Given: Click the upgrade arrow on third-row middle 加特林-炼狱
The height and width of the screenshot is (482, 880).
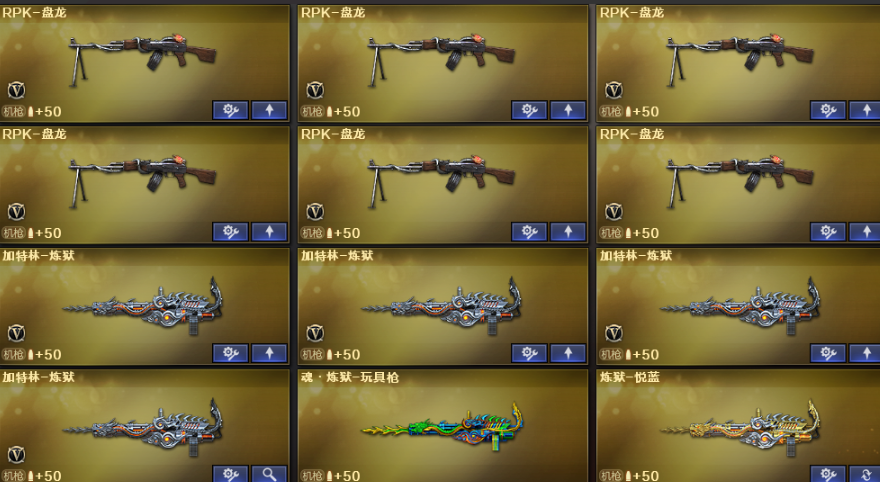Looking at the screenshot, I should 568,353.
